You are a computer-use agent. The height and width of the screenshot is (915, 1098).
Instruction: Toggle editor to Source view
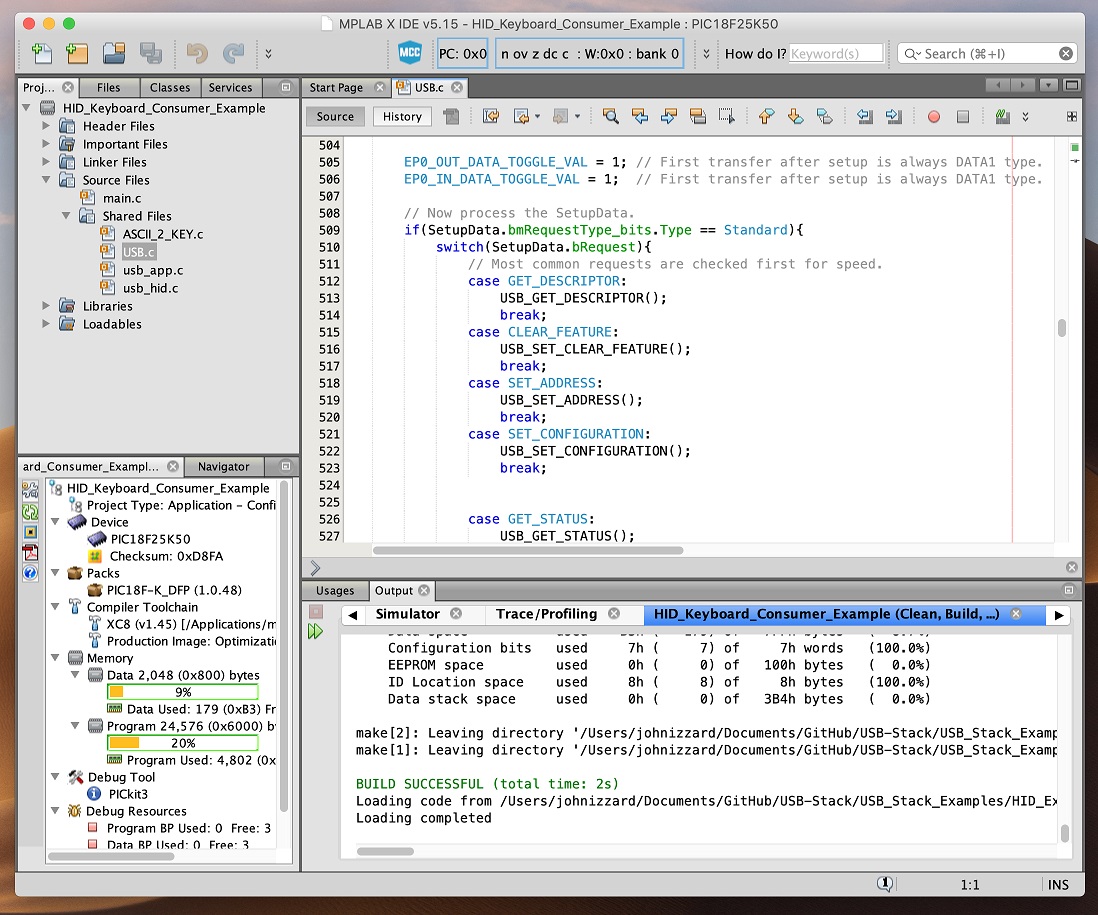pyautogui.click(x=335, y=117)
